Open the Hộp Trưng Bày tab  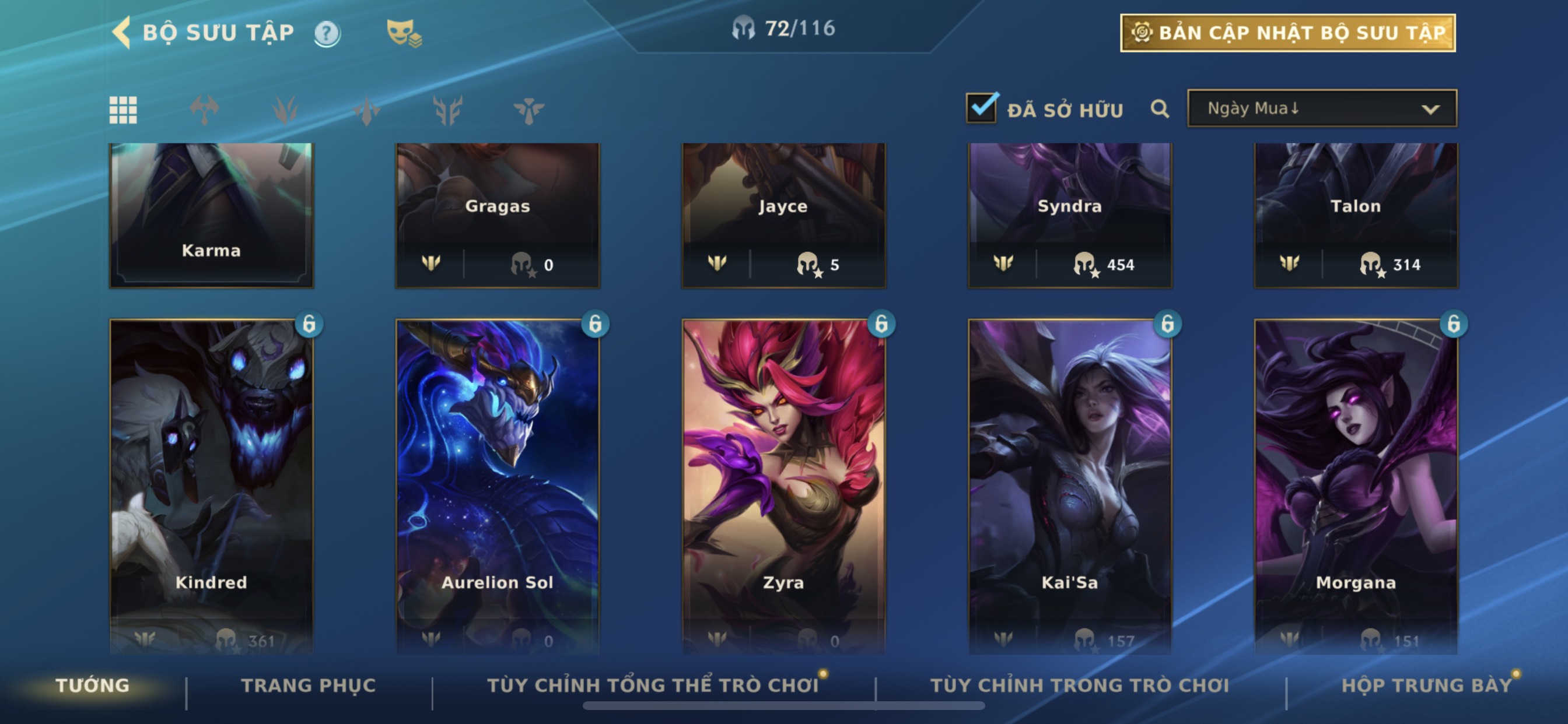1427,685
